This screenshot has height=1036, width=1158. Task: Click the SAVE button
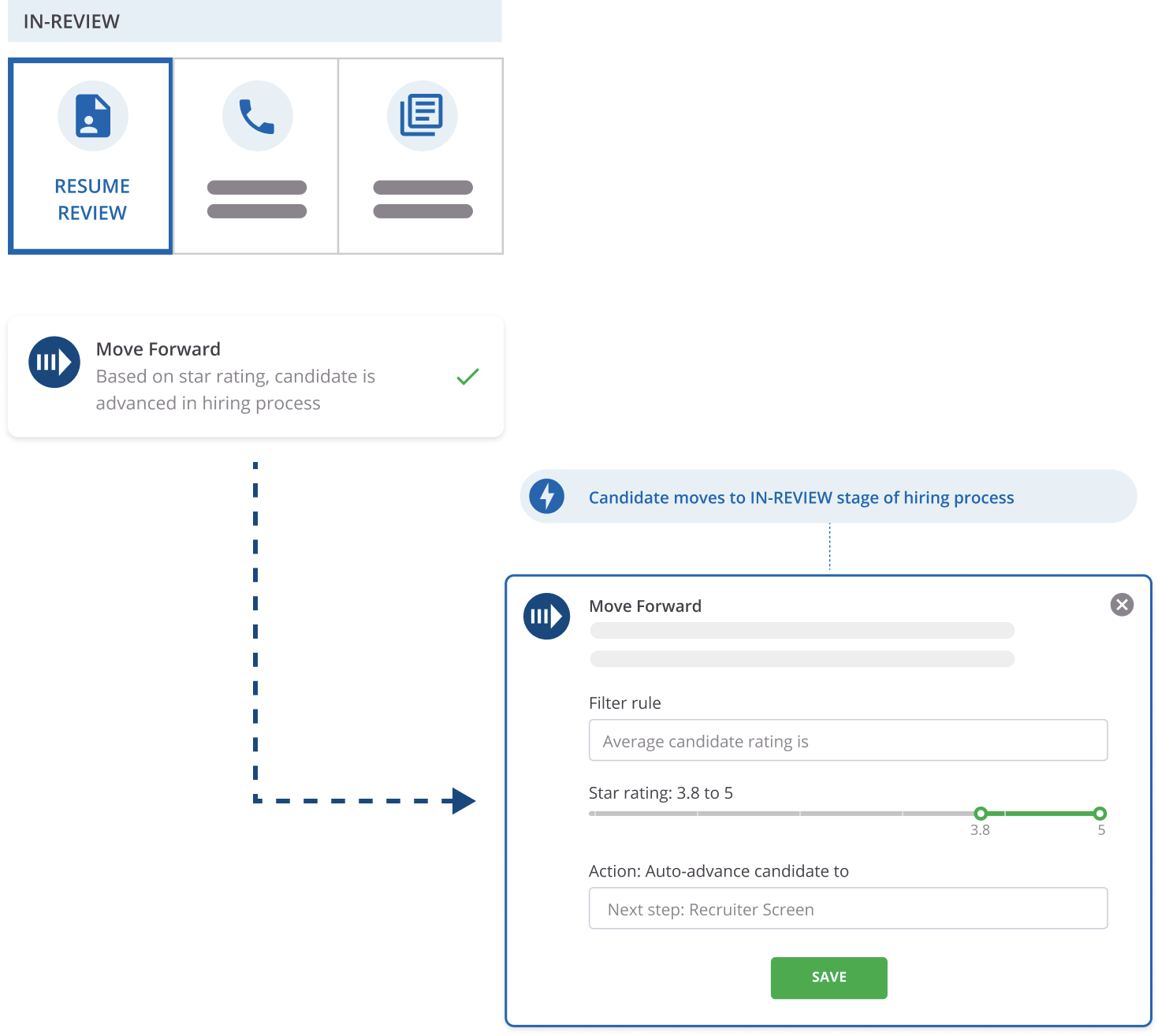[x=828, y=978]
